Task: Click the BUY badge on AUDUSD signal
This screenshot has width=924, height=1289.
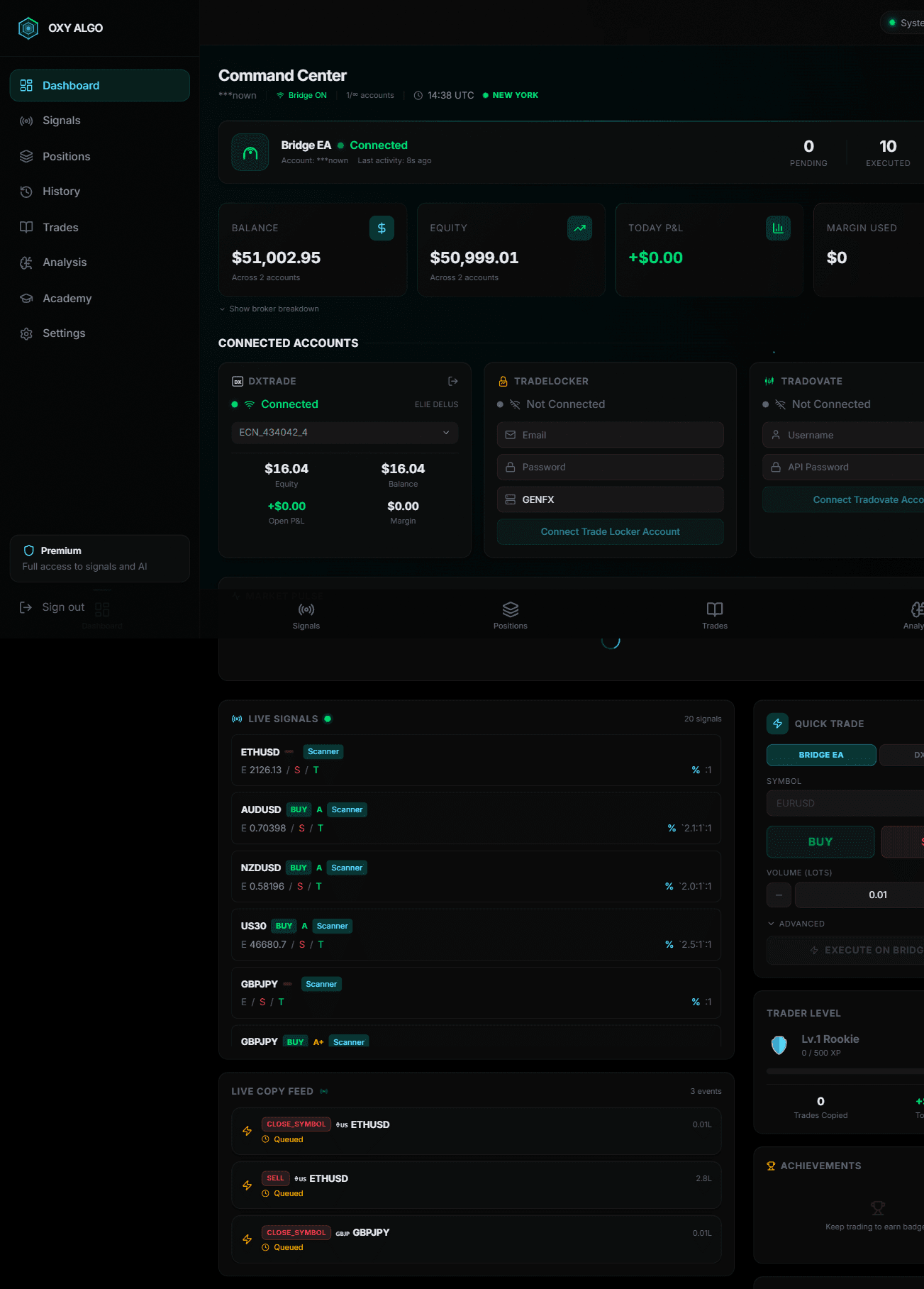Action: click(x=299, y=809)
